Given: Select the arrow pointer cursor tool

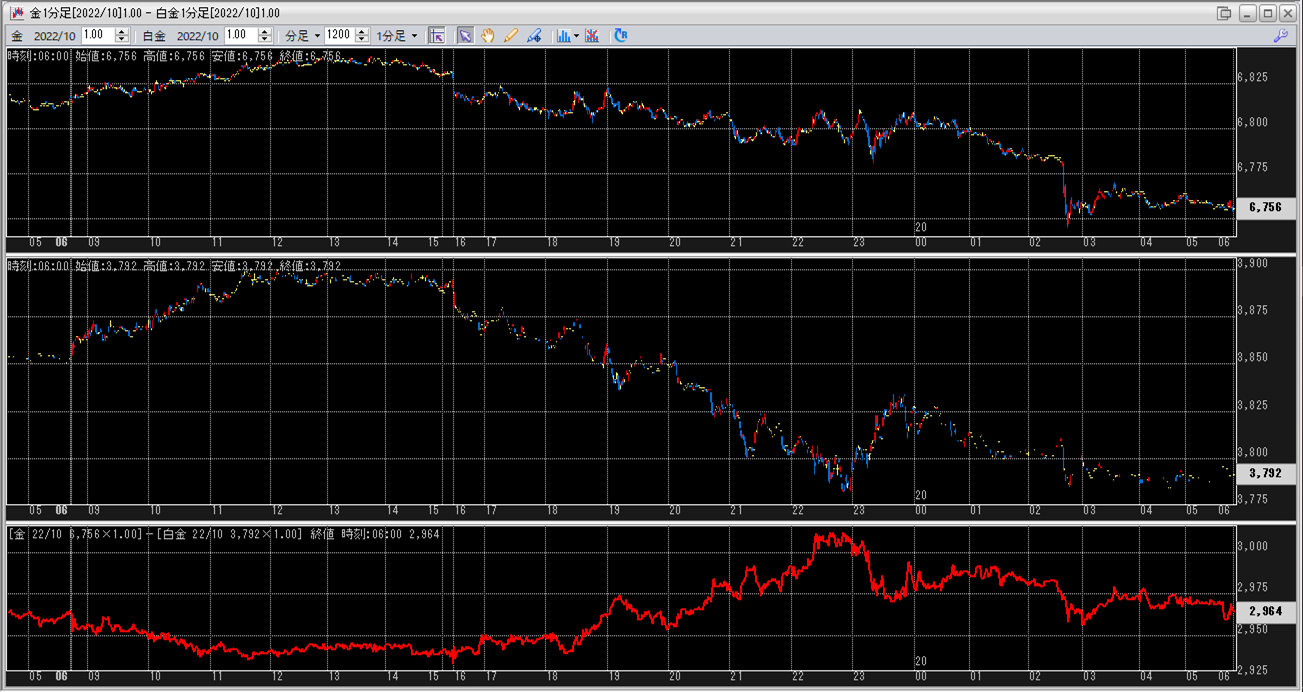Looking at the screenshot, I should pyautogui.click(x=465, y=35).
